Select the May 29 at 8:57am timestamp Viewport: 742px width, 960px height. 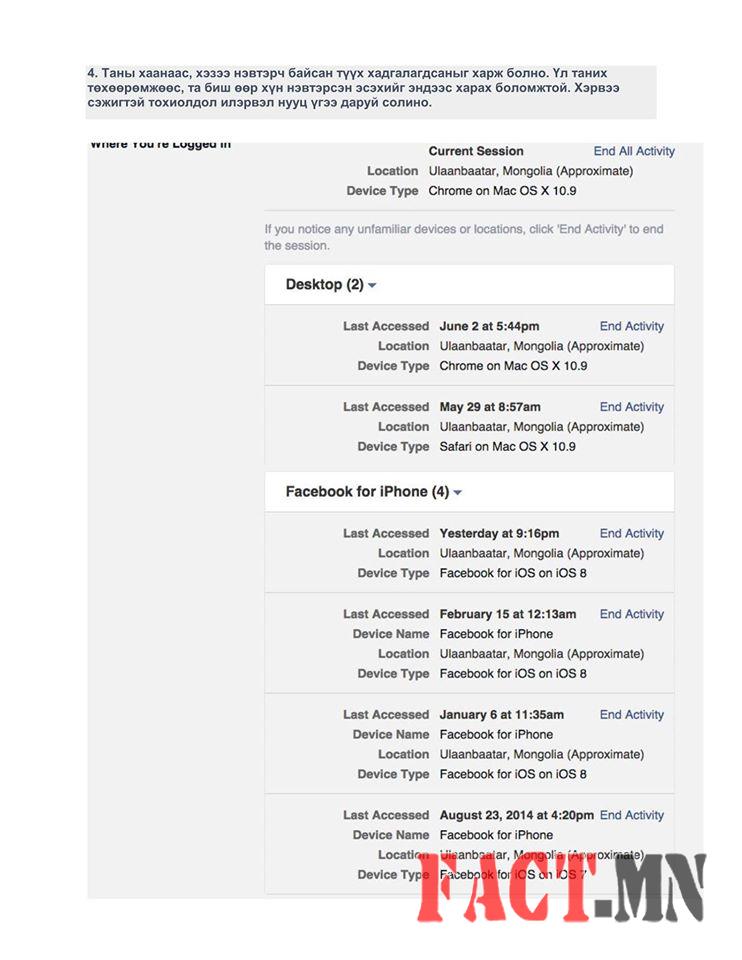(x=490, y=407)
